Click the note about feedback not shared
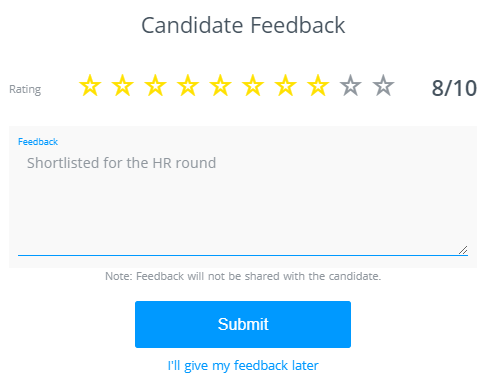The width and height of the screenshot is (489, 387). click(243, 276)
